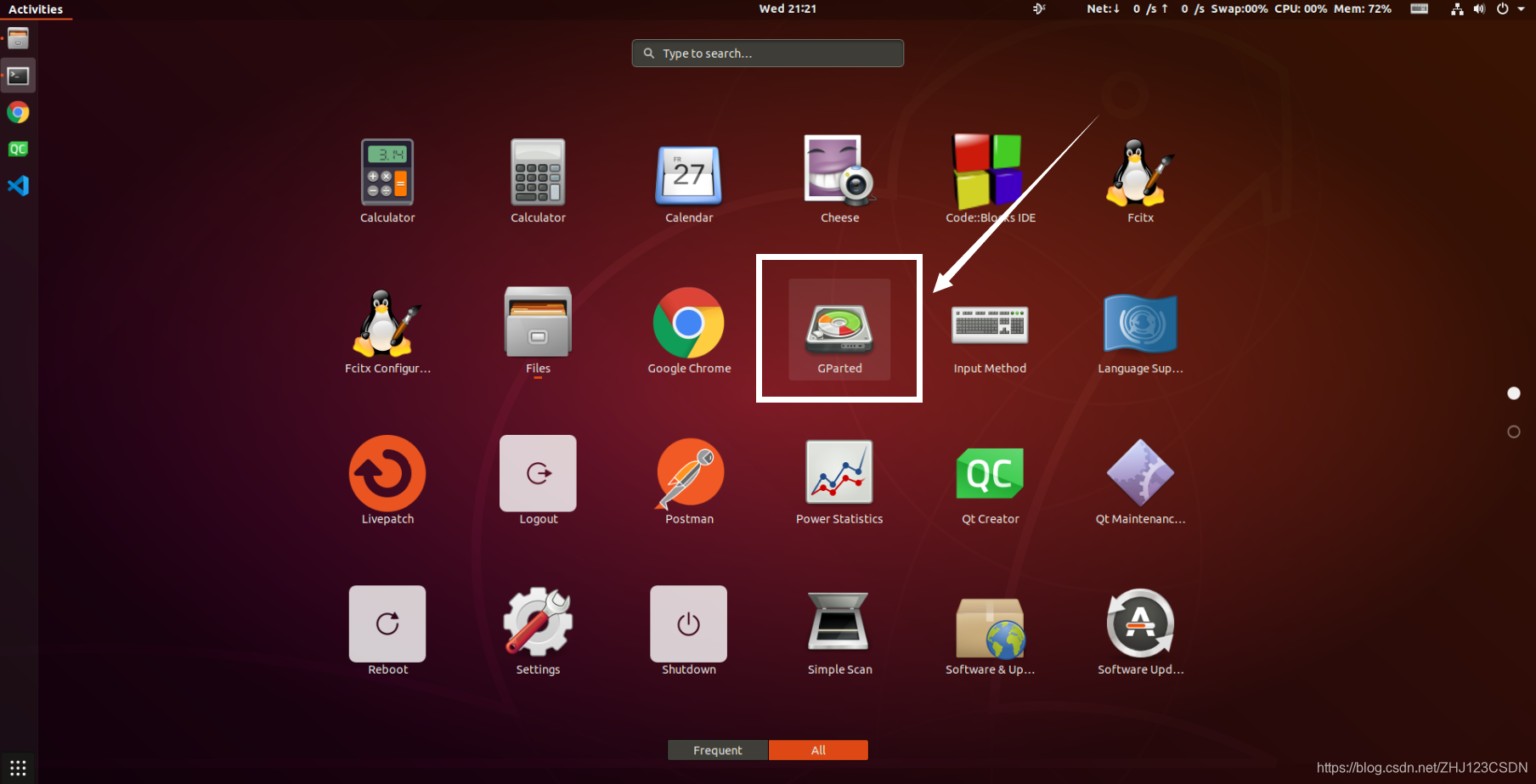This screenshot has height=784, width=1536.
Task: Open Qt Creator from the dock
Action: 18,149
